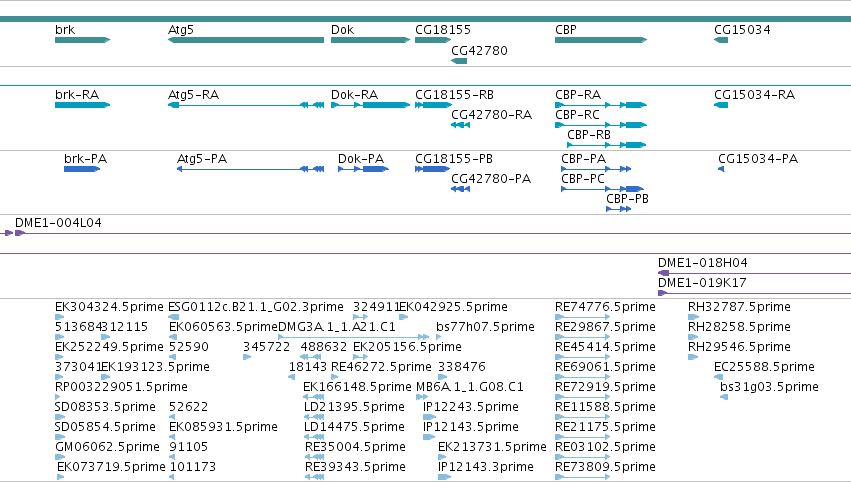Click the RE29867.5prime EST label
The width and height of the screenshot is (851, 482).
605,327
